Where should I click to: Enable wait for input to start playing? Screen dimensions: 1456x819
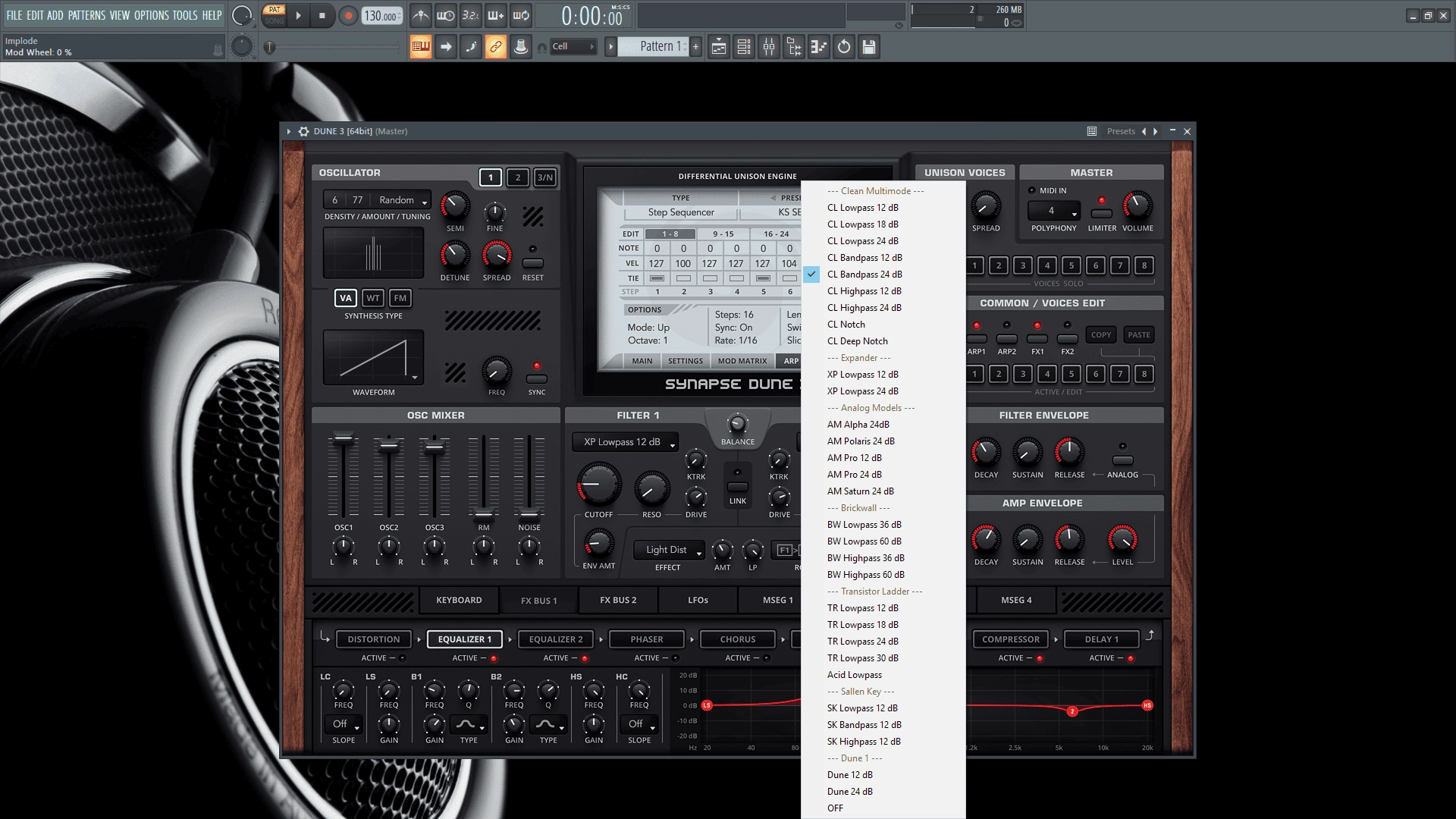coord(446,15)
